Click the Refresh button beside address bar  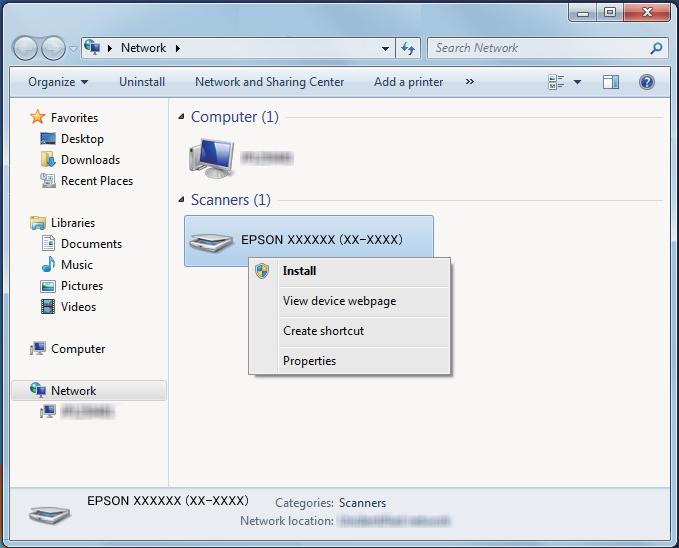pos(408,49)
